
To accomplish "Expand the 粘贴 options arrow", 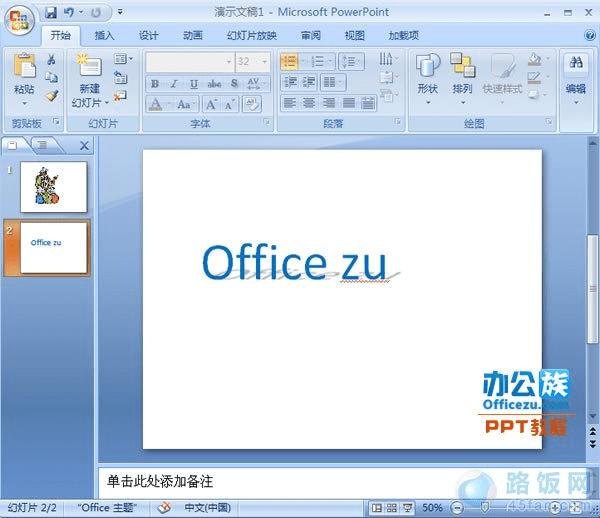I will (x=24, y=103).
